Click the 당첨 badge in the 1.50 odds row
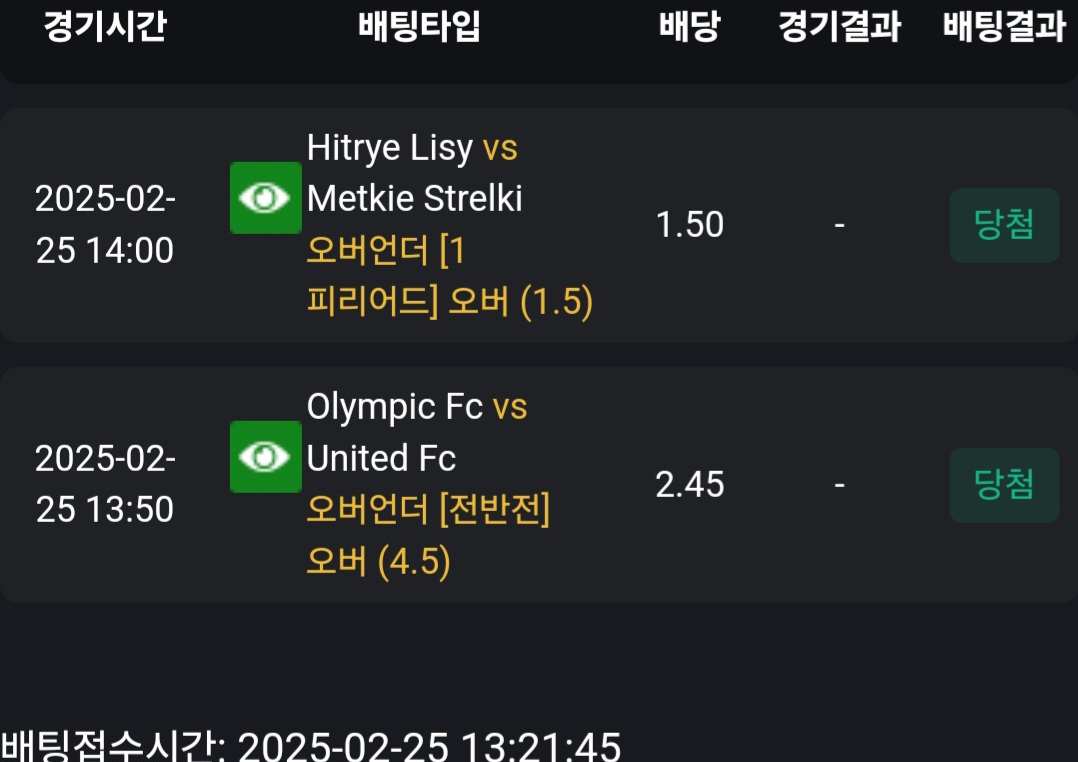The image size is (1078, 762). tap(1004, 225)
